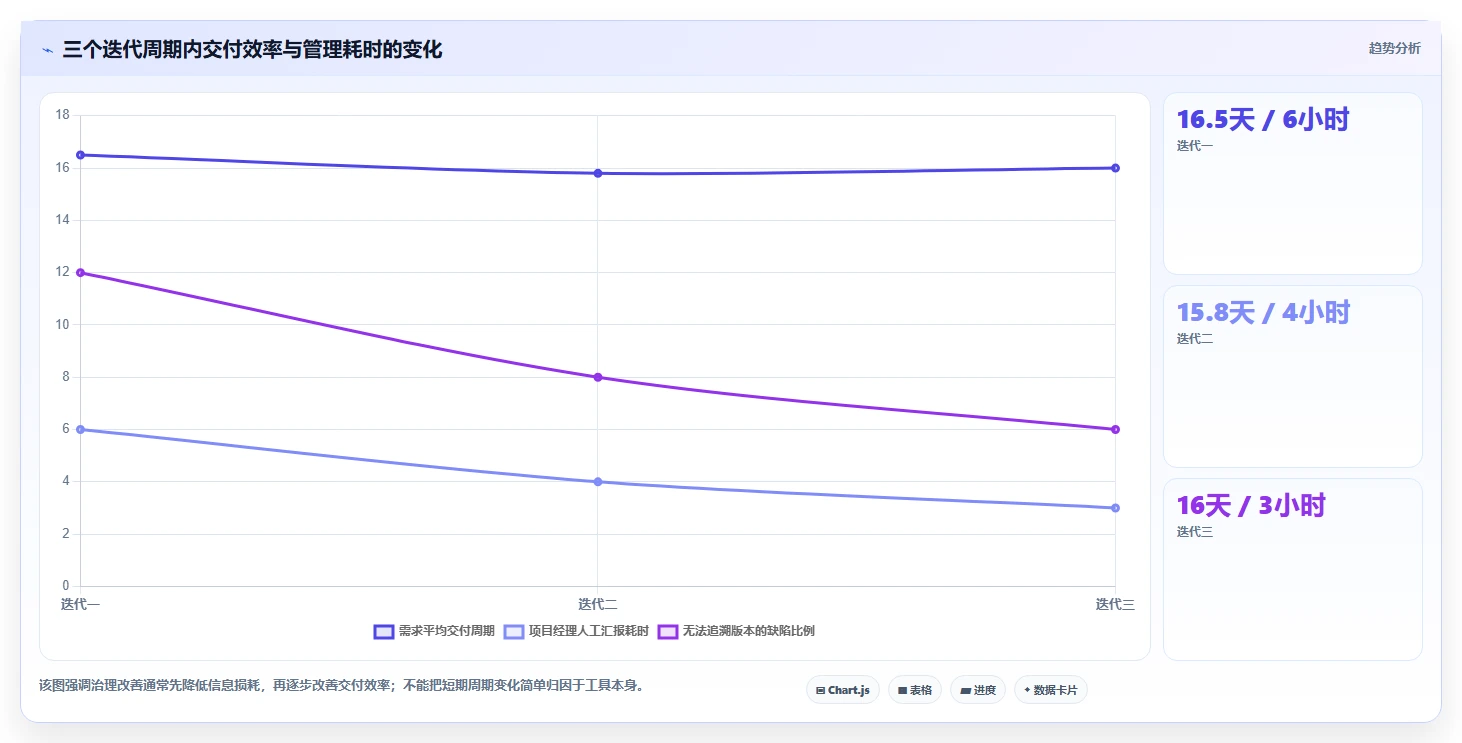Select the 数据卡片 tag chip
Screen dimensions: 1462x743
pyautogui.click(x=1051, y=690)
